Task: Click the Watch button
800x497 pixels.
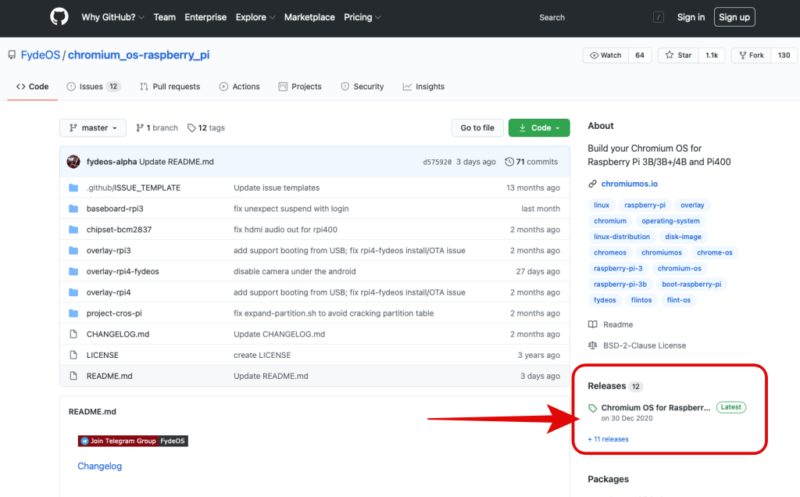Action: (x=606, y=55)
